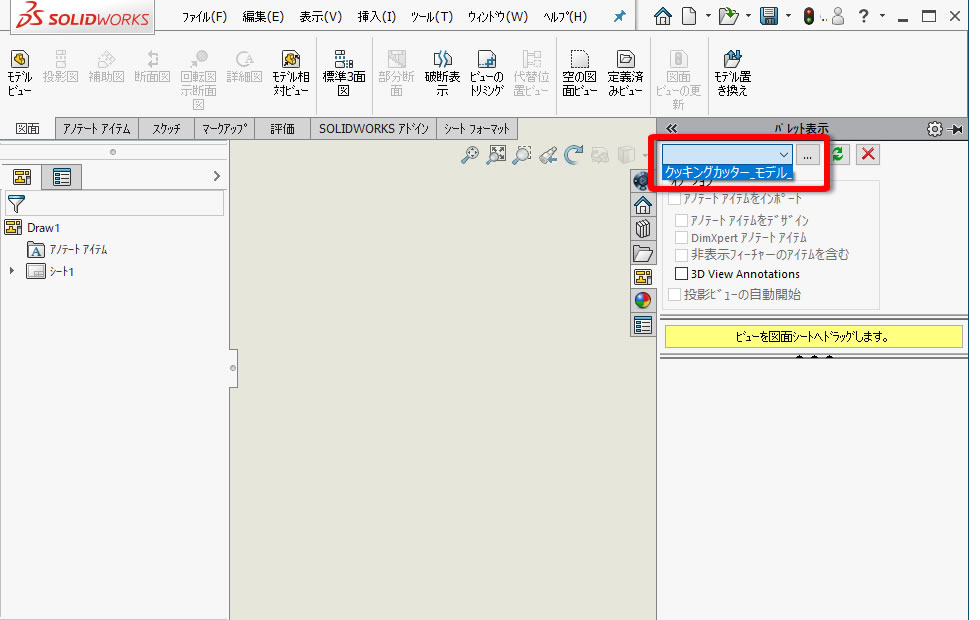
Task: Toggle 非表示フィーチャーのアイテムを含む checkbox
Action: click(x=681, y=255)
